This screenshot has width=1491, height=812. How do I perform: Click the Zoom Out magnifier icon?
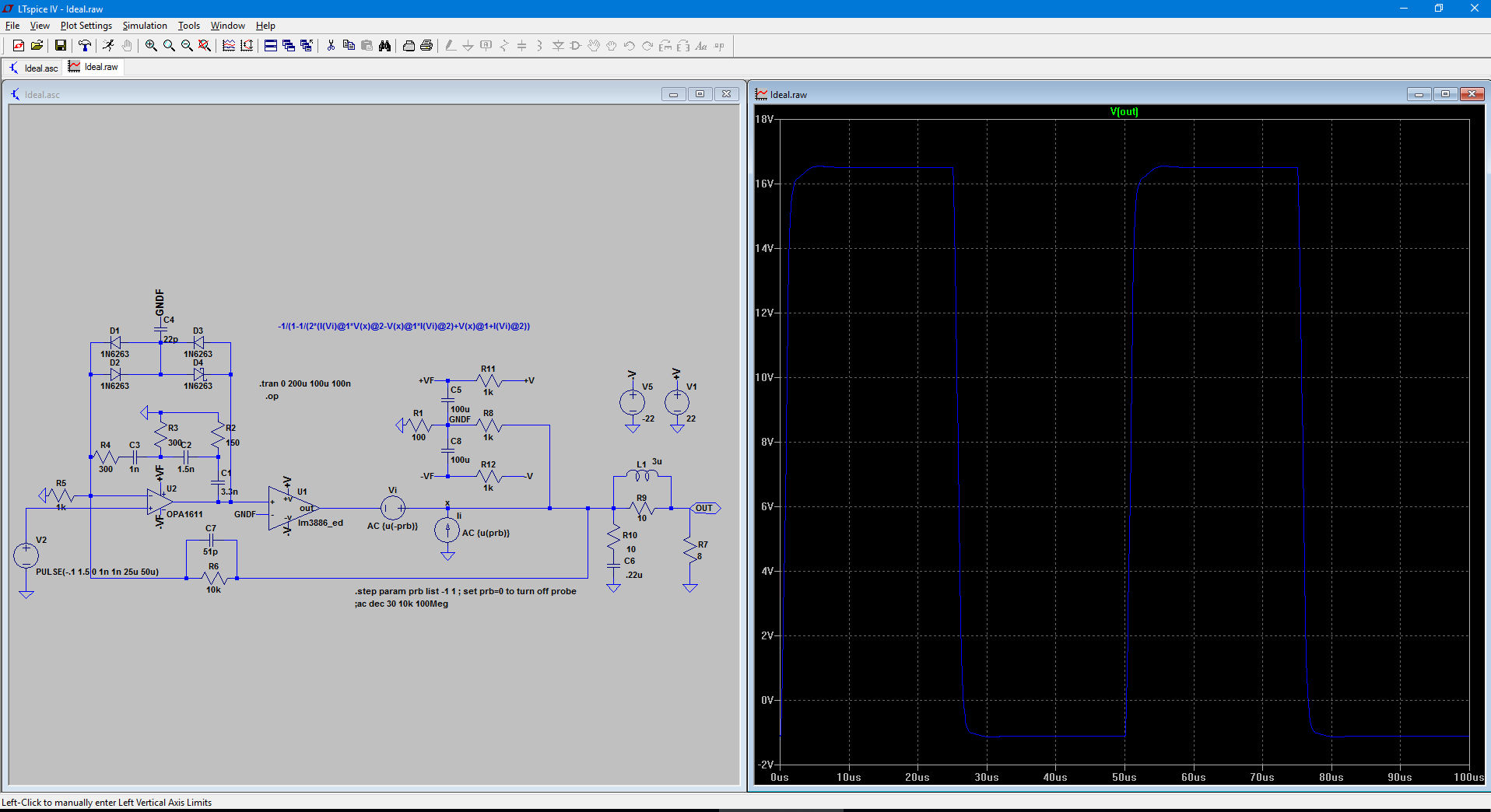[187, 46]
